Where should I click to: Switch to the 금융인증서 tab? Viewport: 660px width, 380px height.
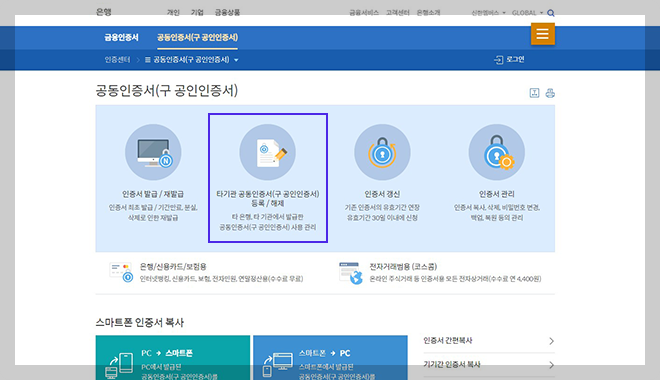click(x=121, y=37)
